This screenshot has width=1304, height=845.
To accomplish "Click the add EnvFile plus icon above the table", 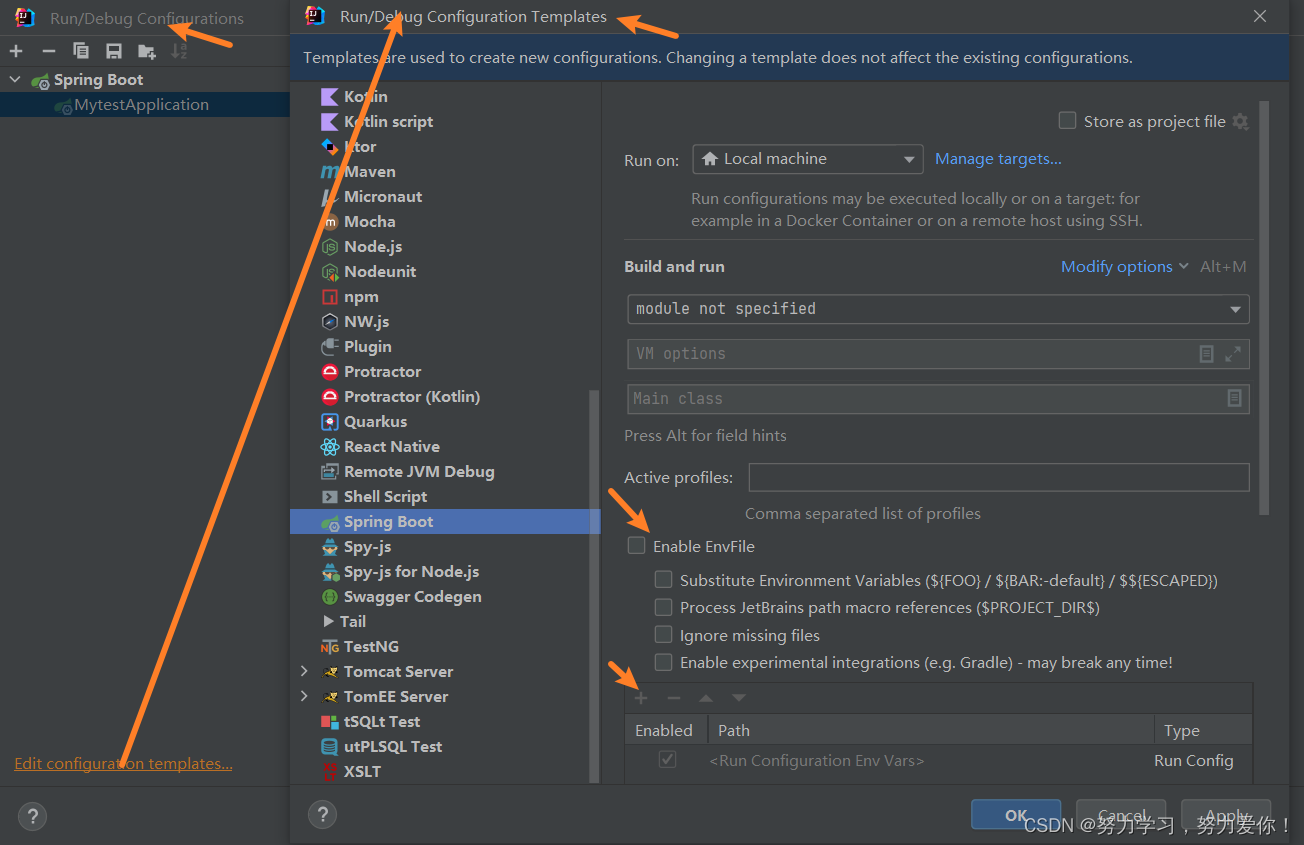I will click(641, 698).
